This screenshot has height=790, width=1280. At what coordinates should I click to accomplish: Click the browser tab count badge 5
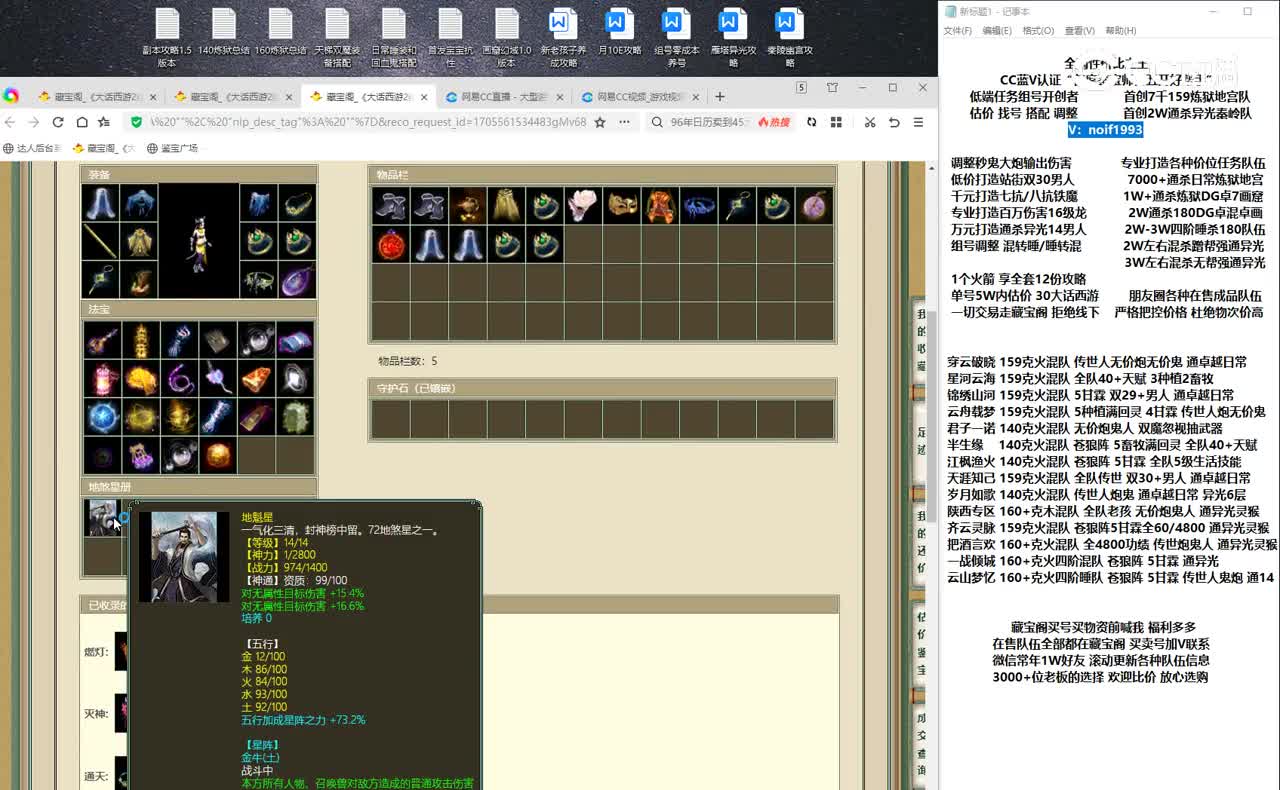tap(801, 88)
